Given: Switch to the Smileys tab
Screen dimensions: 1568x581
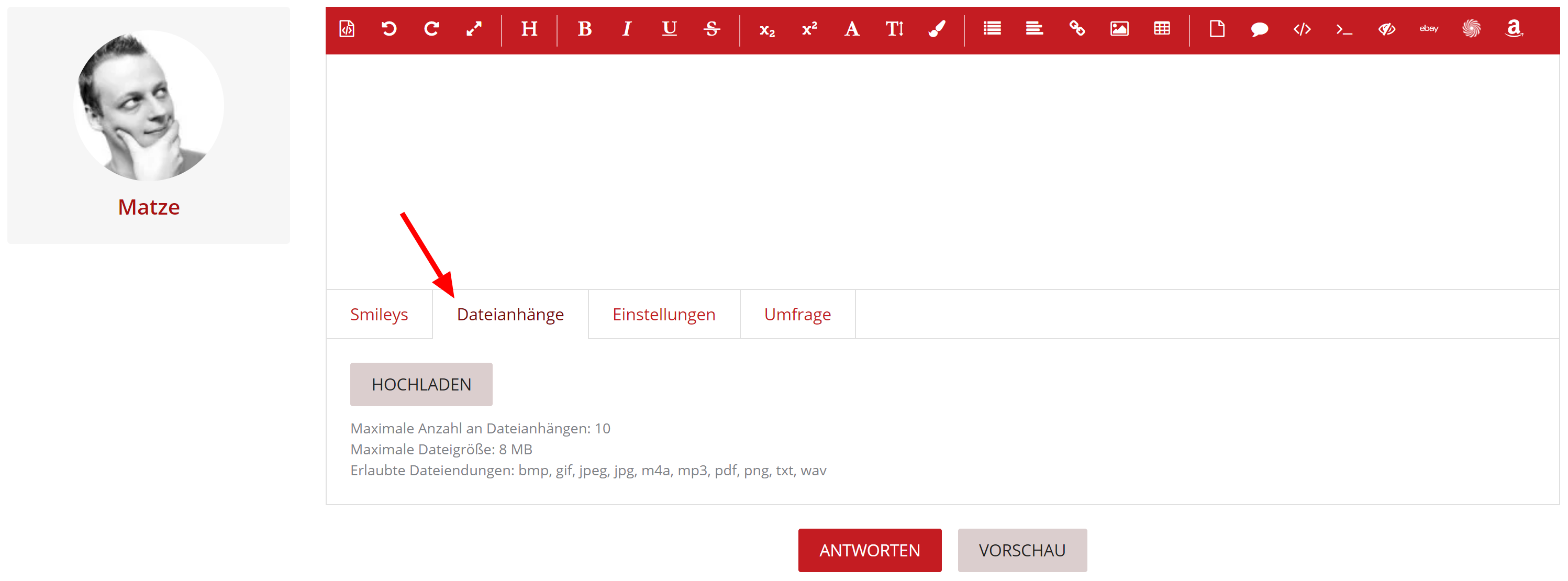Looking at the screenshot, I should tap(379, 315).
